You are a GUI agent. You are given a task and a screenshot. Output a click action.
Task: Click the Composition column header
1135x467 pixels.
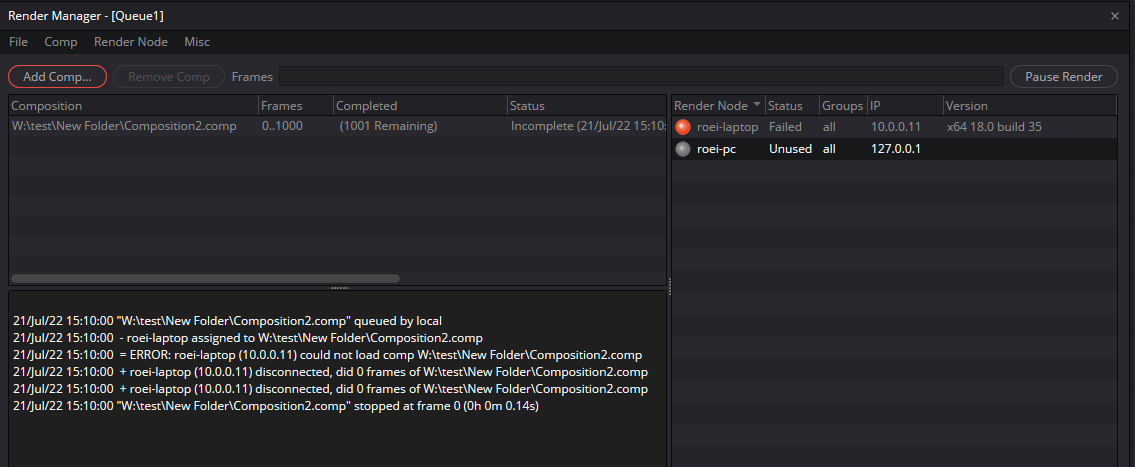133,106
